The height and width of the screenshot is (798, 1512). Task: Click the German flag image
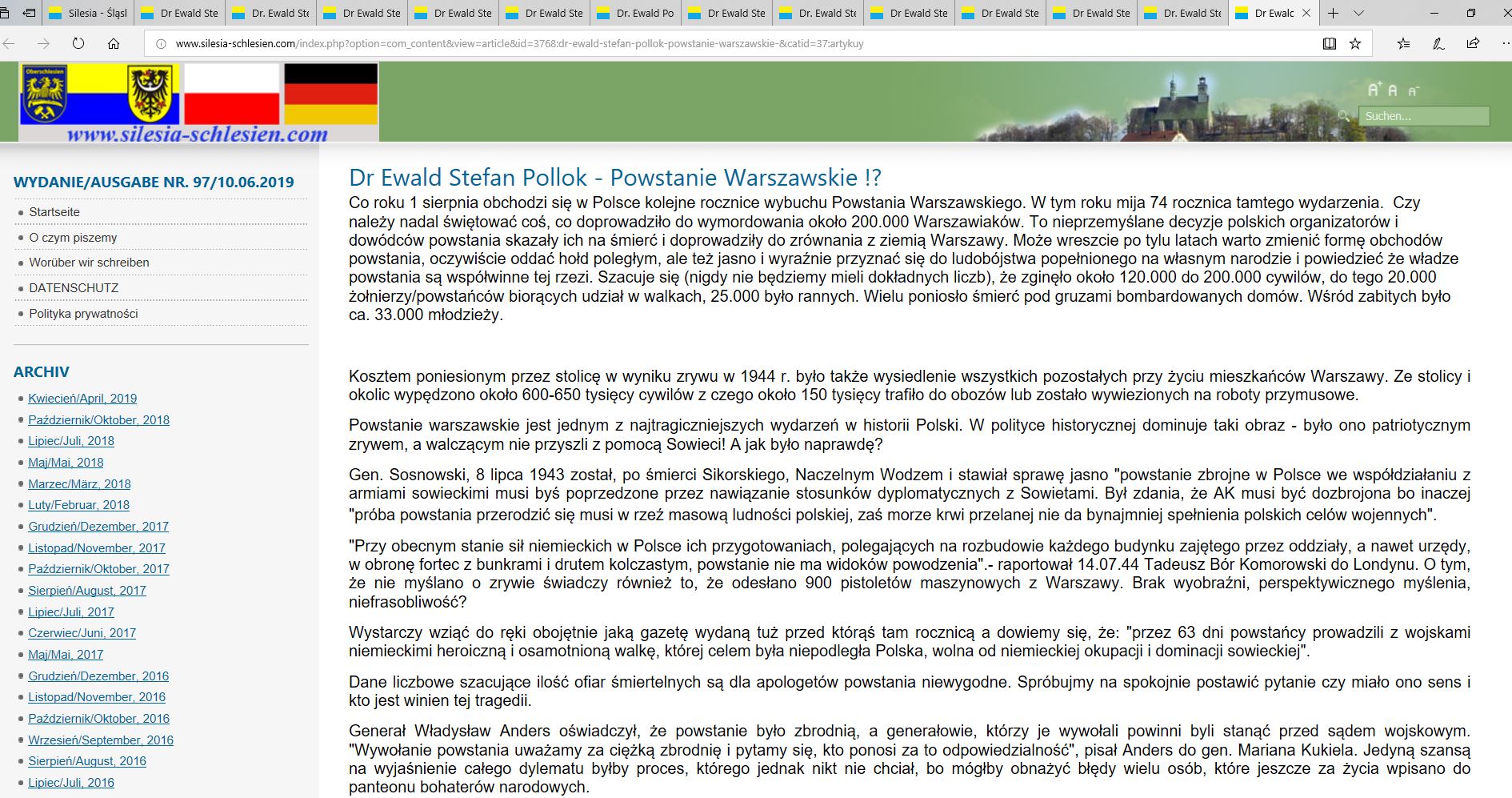coord(330,94)
